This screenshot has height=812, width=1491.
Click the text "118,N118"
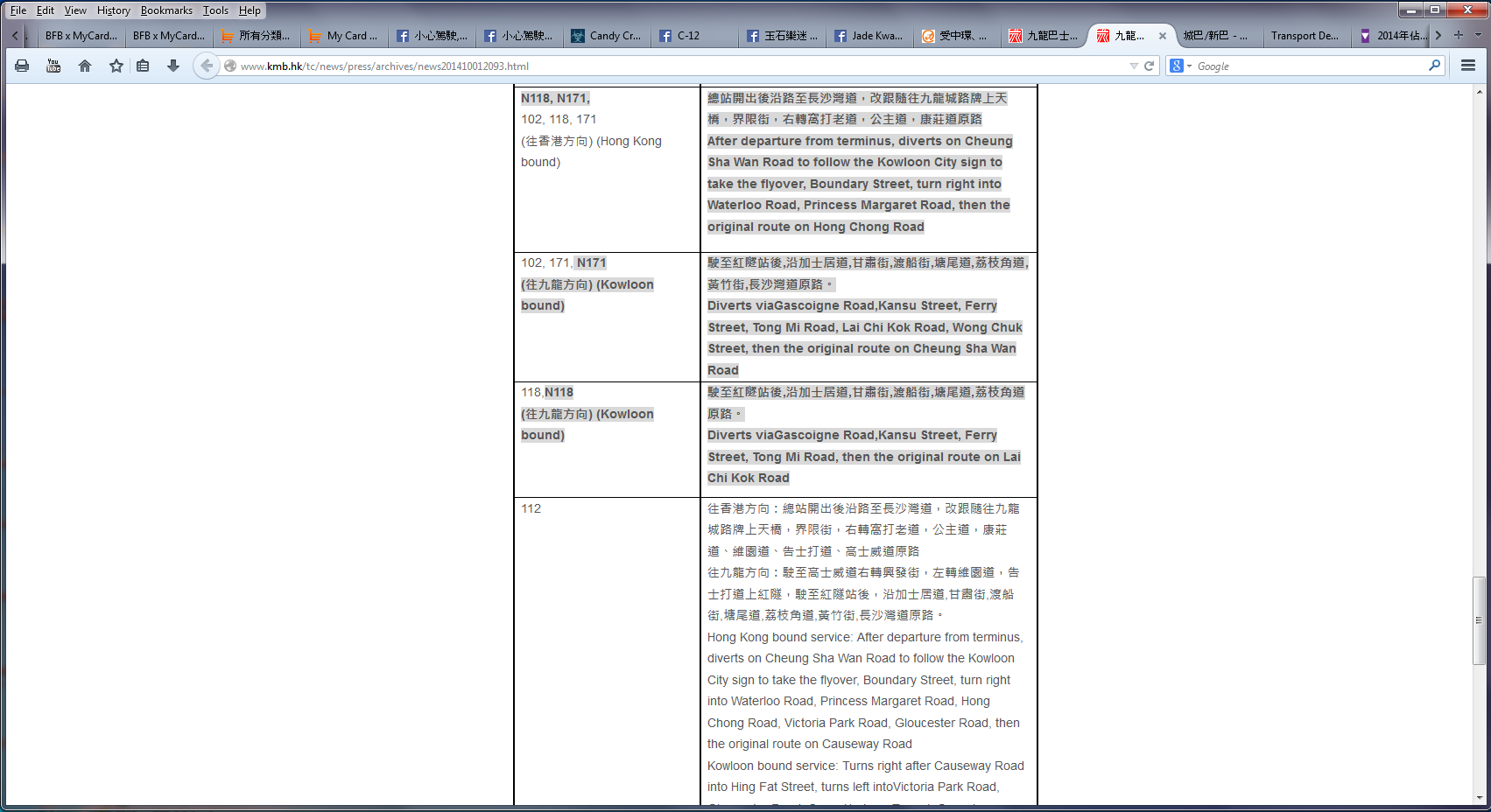(547, 392)
